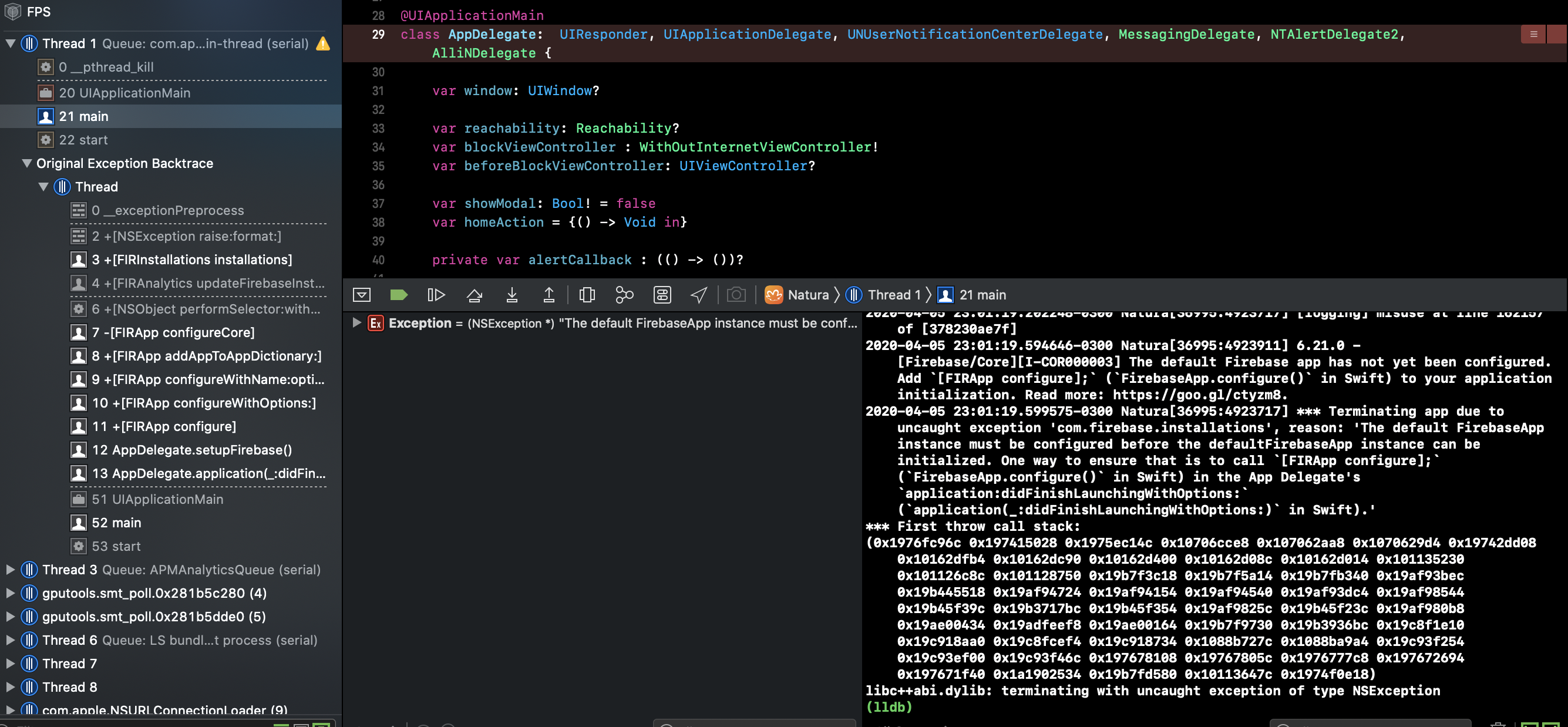Click the Thread 1 warning triangle icon
Viewport: 1568px width, 727px height.
click(323, 44)
